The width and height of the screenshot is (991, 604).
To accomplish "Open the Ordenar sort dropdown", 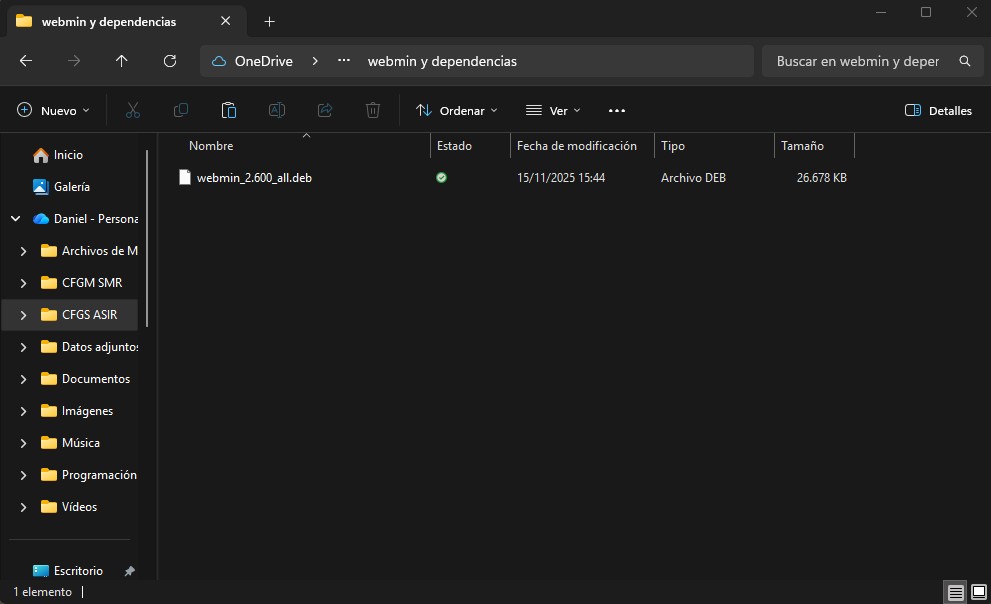I will click(457, 111).
